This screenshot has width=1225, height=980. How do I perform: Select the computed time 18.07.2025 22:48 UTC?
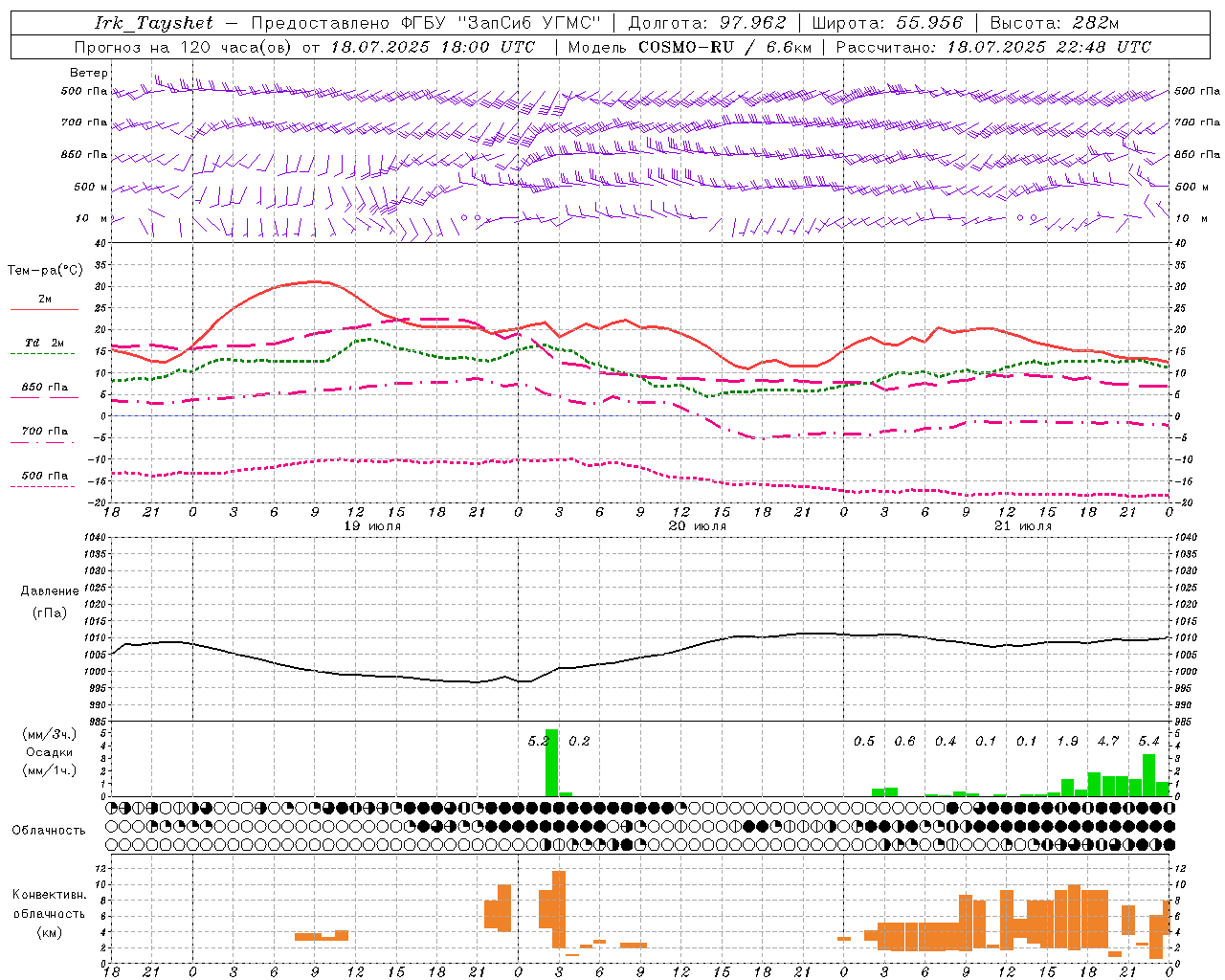coord(1049,47)
